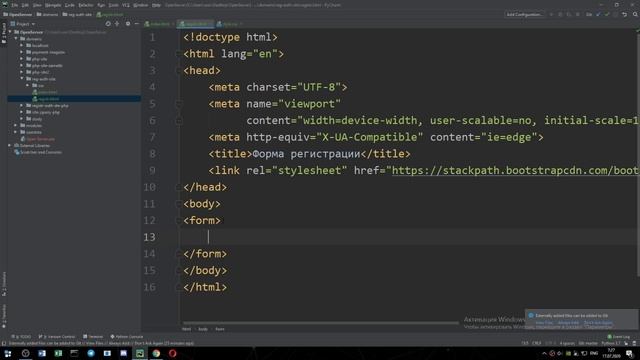Place cursor on empty line 13
Image resolution: width=640 pixels, height=360 pixels.
(408, 237)
